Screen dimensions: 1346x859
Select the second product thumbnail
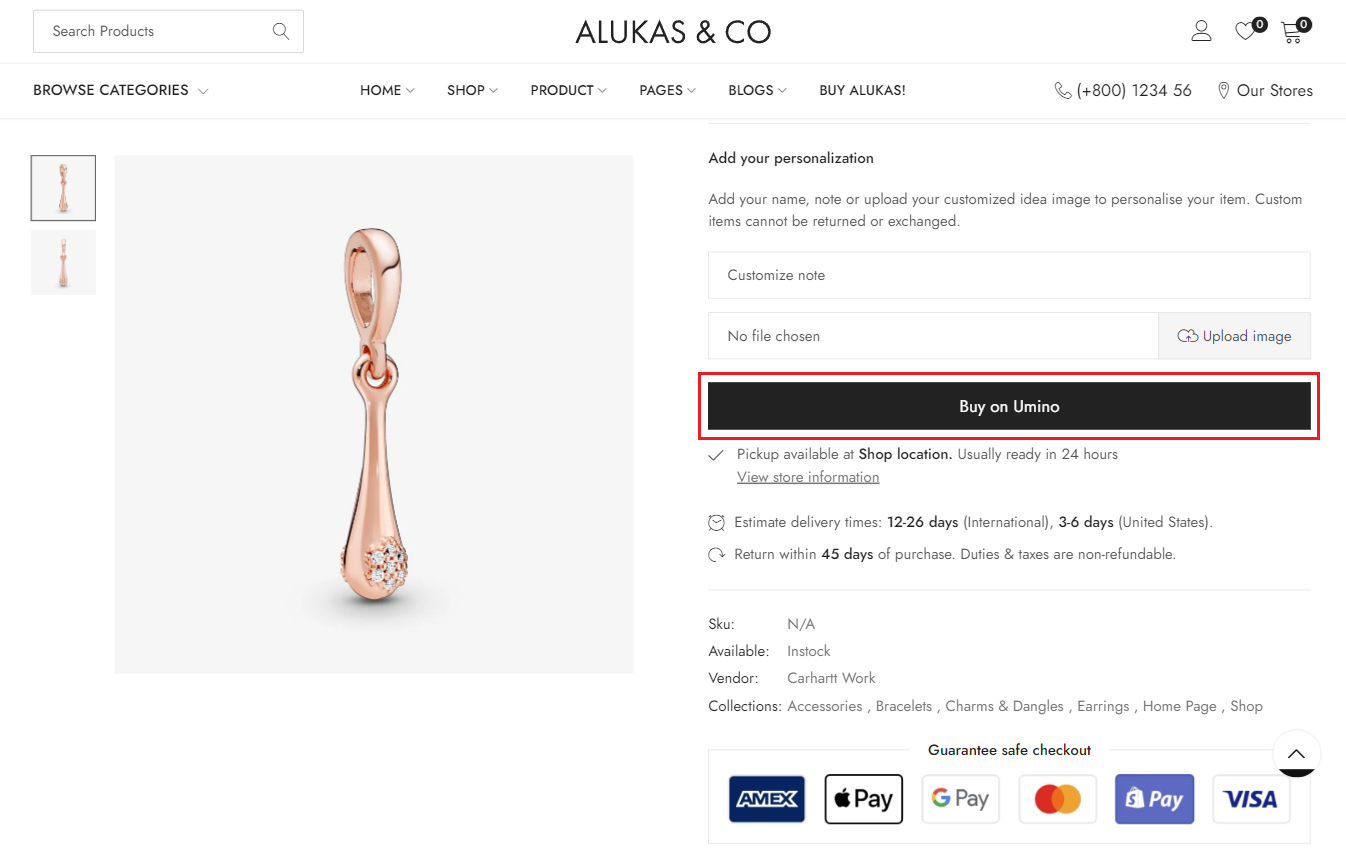(63, 263)
